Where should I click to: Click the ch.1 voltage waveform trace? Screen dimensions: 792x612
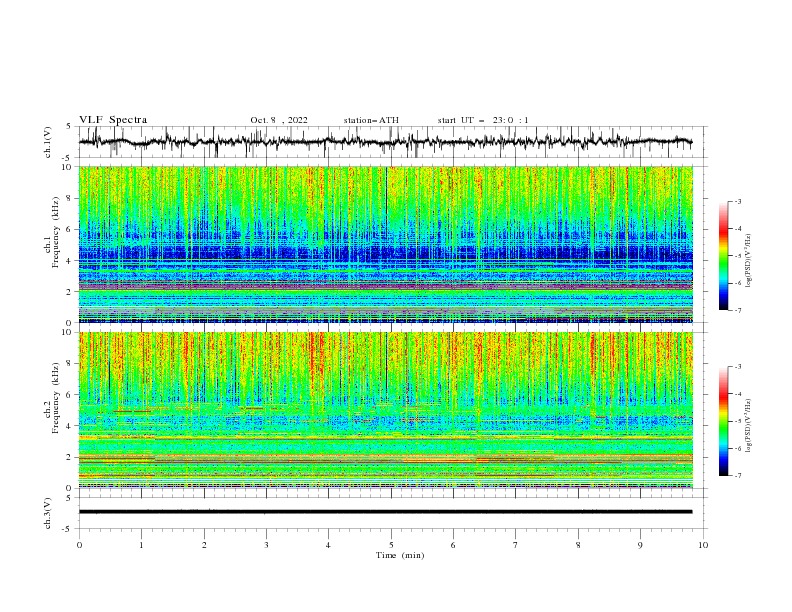(x=385, y=142)
